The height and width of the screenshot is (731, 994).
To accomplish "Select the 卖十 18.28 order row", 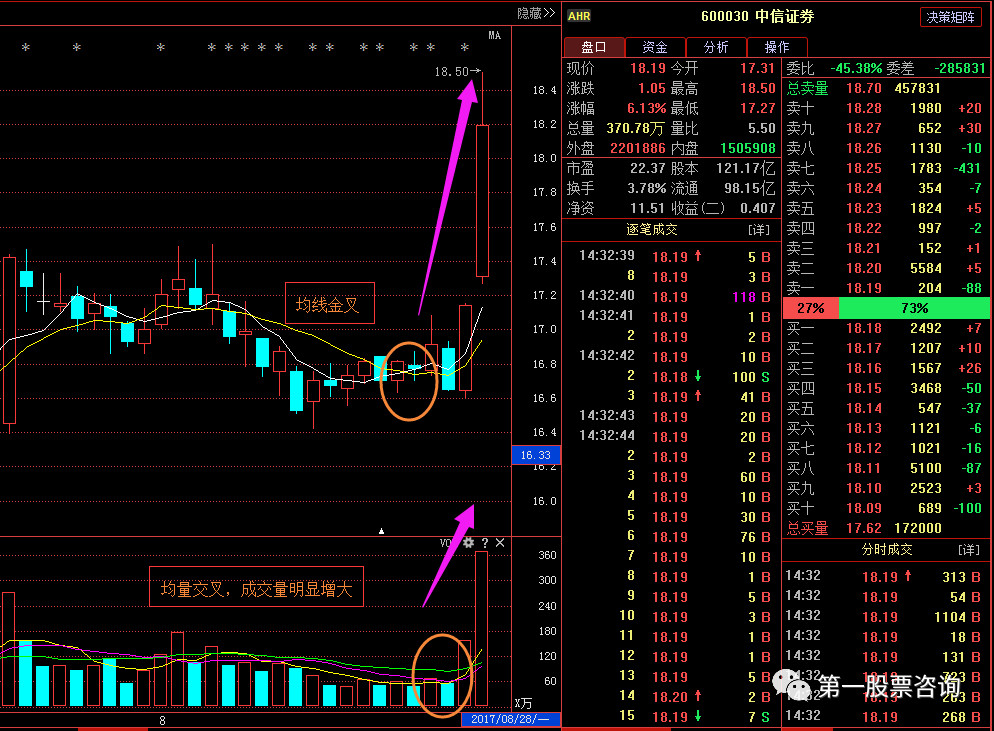I will click(x=885, y=108).
